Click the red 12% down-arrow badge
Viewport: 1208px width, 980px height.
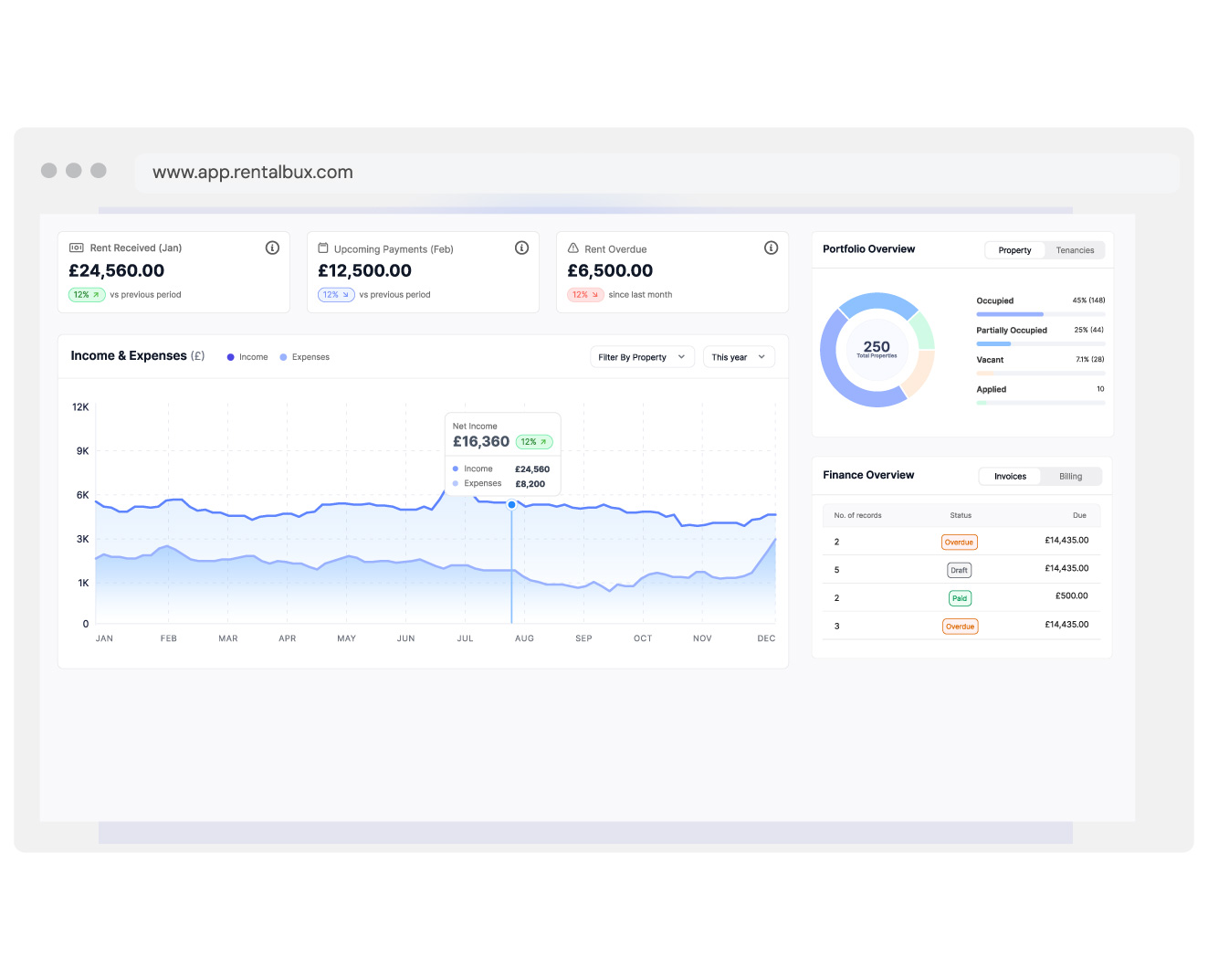point(585,295)
